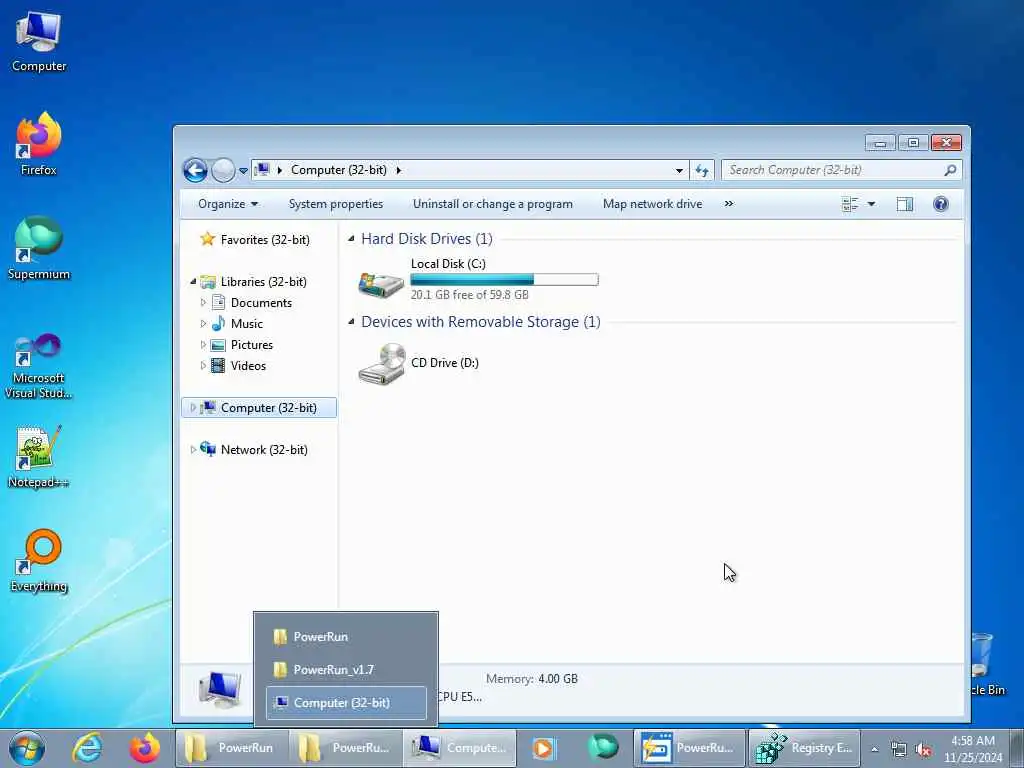Launch Firefox from the desktop shortcut
1024x768 pixels.
tap(39, 144)
